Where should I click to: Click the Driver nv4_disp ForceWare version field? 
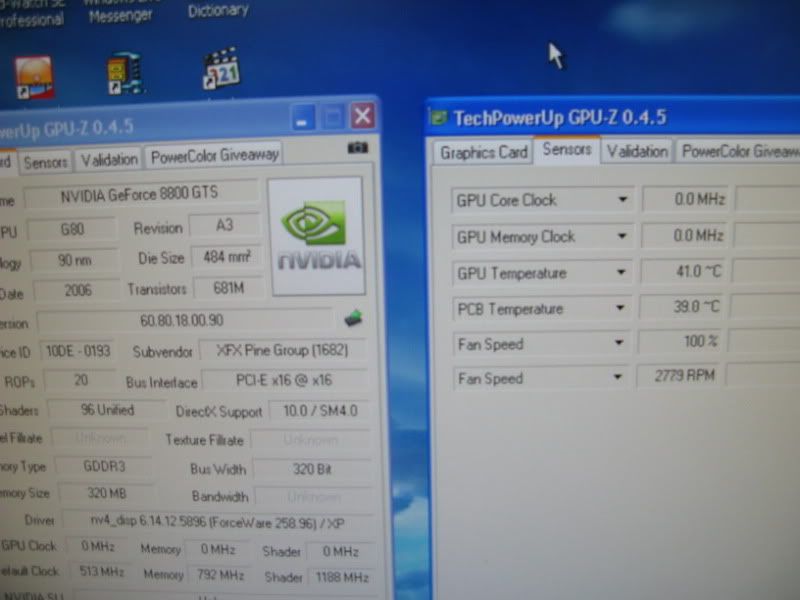pos(217,522)
